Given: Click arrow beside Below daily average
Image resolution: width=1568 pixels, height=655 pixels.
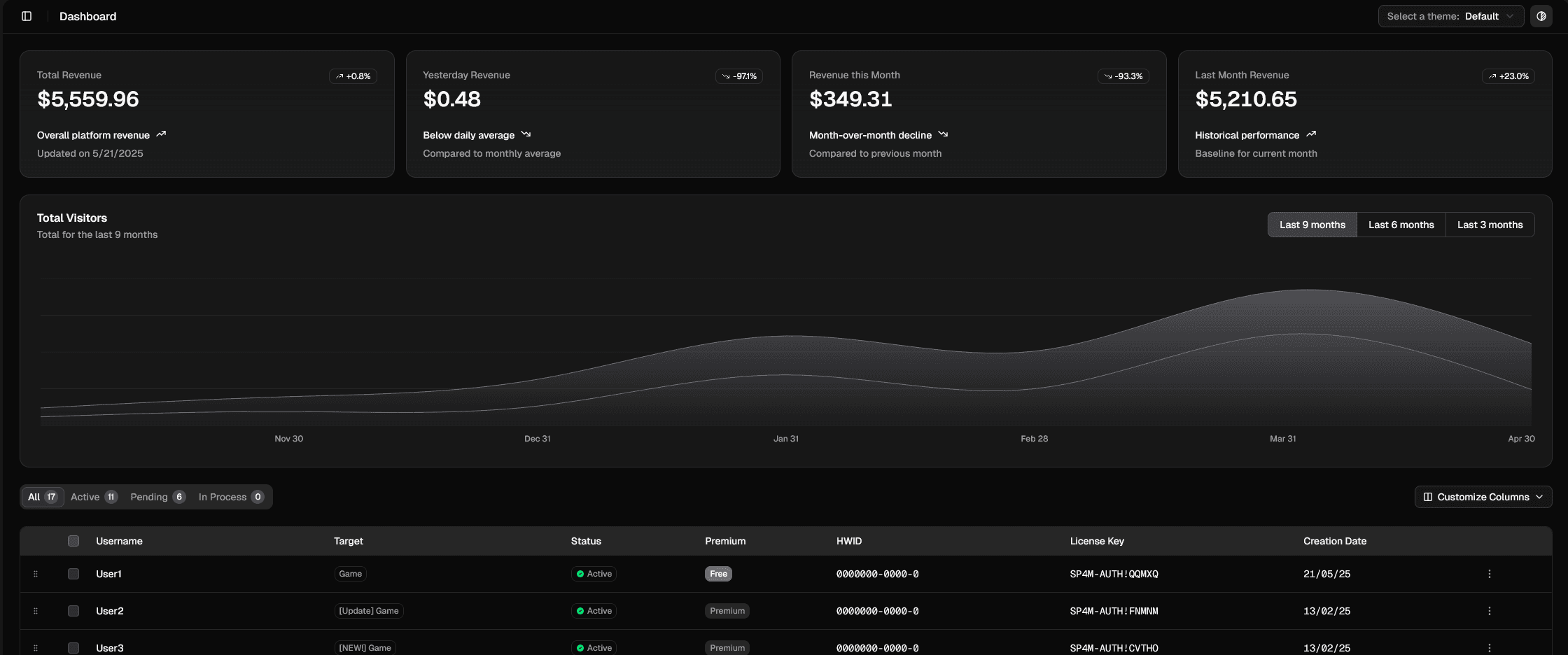Looking at the screenshot, I should tap(526, 134).
